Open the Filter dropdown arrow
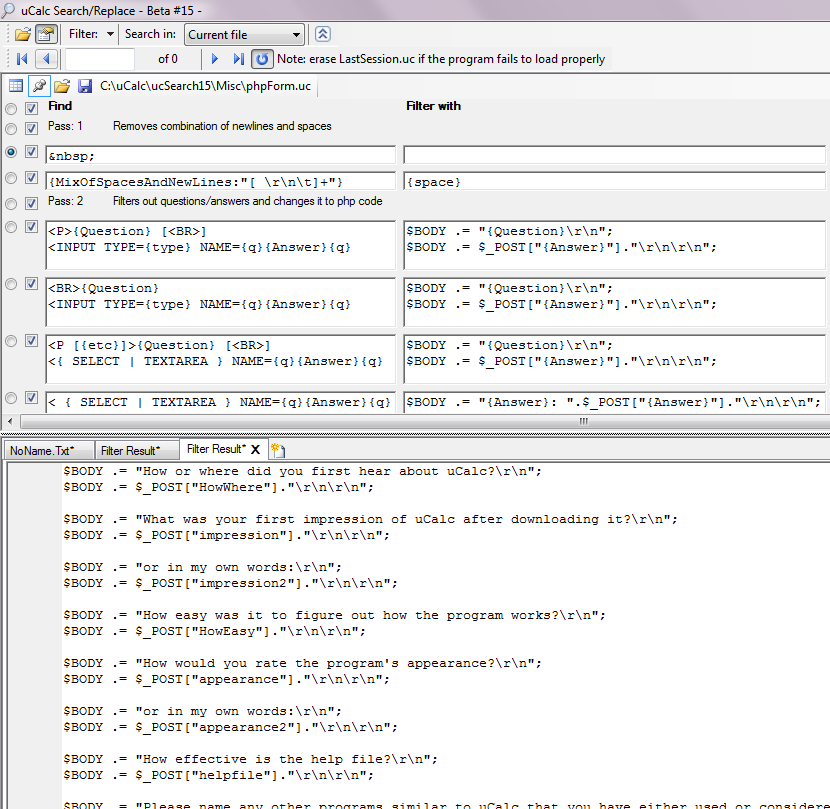Viewport: 830px width, 809px height. tap(109, 34)
